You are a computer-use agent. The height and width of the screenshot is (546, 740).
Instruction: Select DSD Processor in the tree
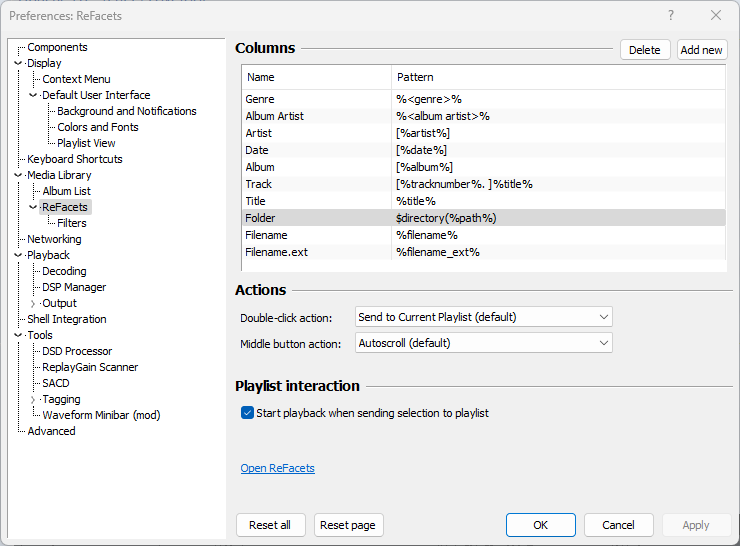click(77, 351)
